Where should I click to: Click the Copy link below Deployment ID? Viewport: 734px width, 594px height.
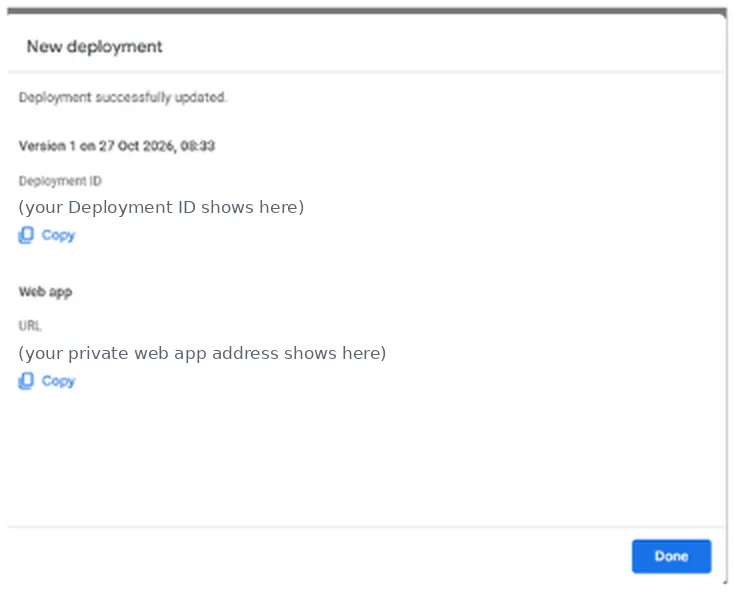pos(58,235)
